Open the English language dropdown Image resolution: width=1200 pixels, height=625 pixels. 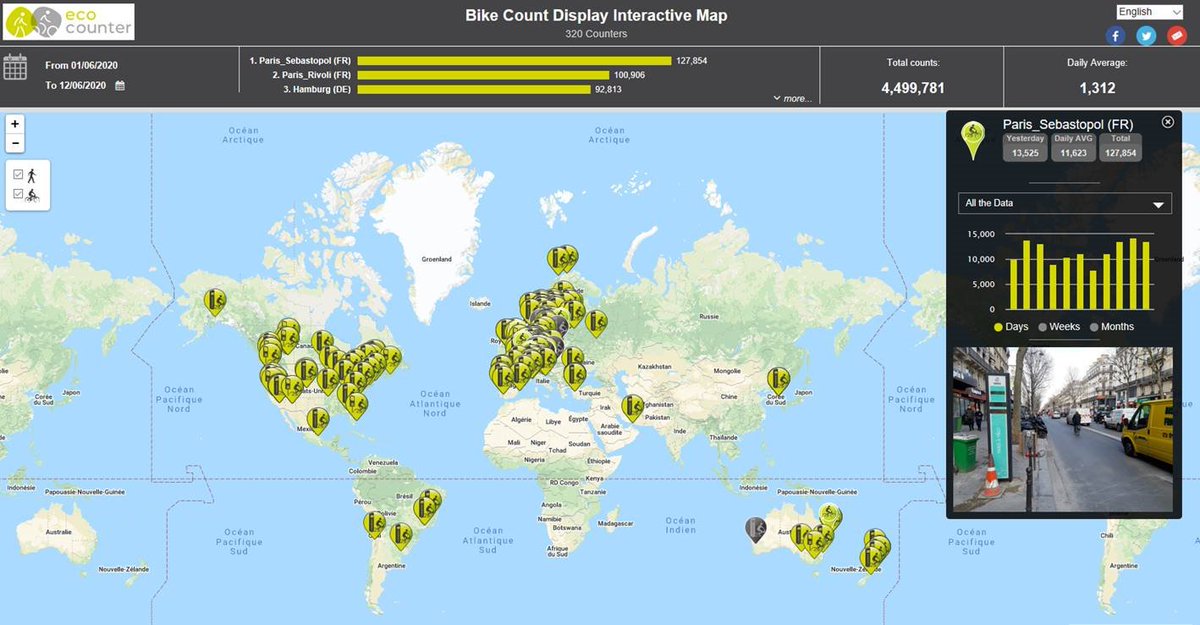click(x=1148, y=11)
